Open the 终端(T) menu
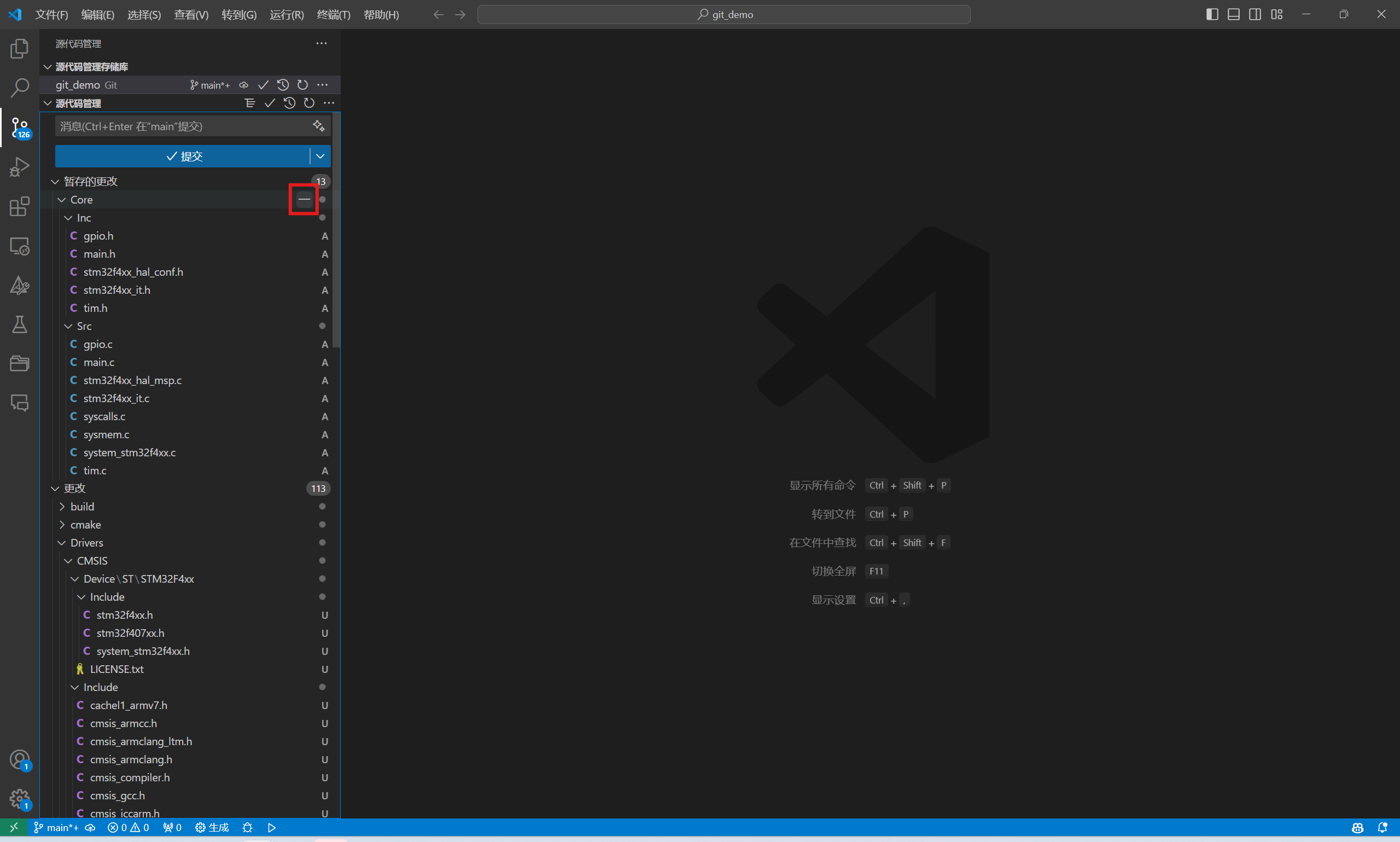Image resolution: width=1400 pixels, height=842 pixels. point(334,15)
